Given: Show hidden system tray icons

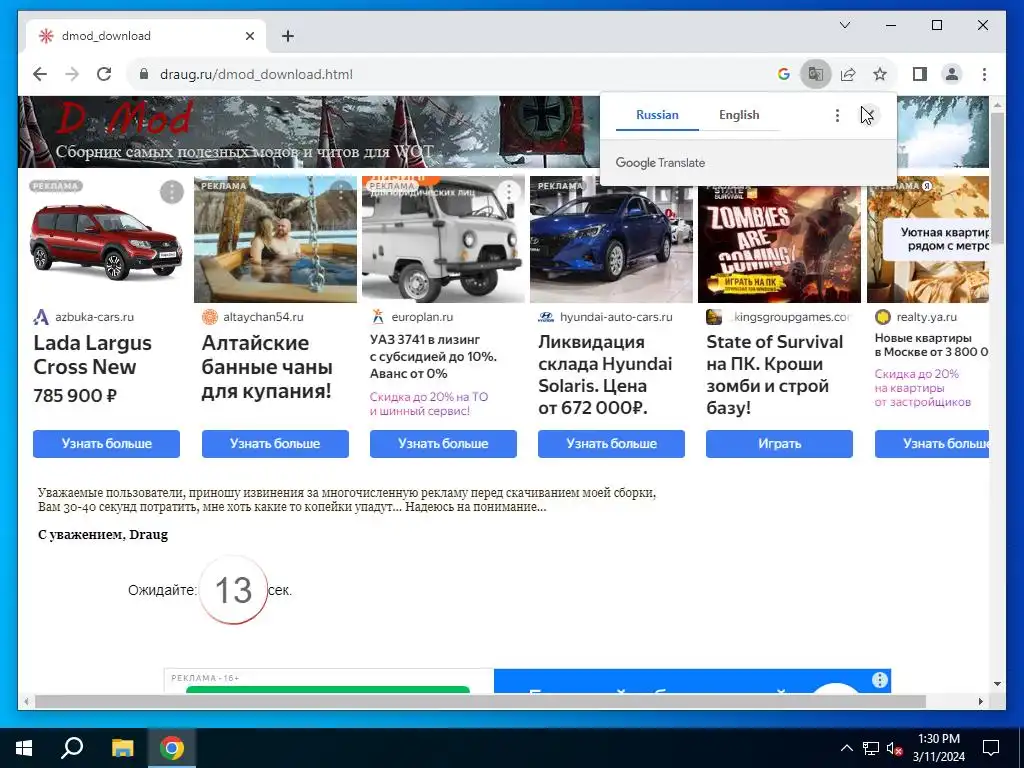Looking at the screenshot, I should point(846,748).
